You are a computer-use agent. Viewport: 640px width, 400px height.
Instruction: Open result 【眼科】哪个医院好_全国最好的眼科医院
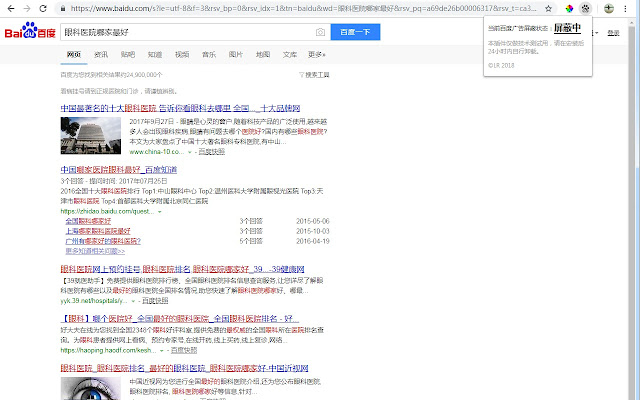[180, 318]
